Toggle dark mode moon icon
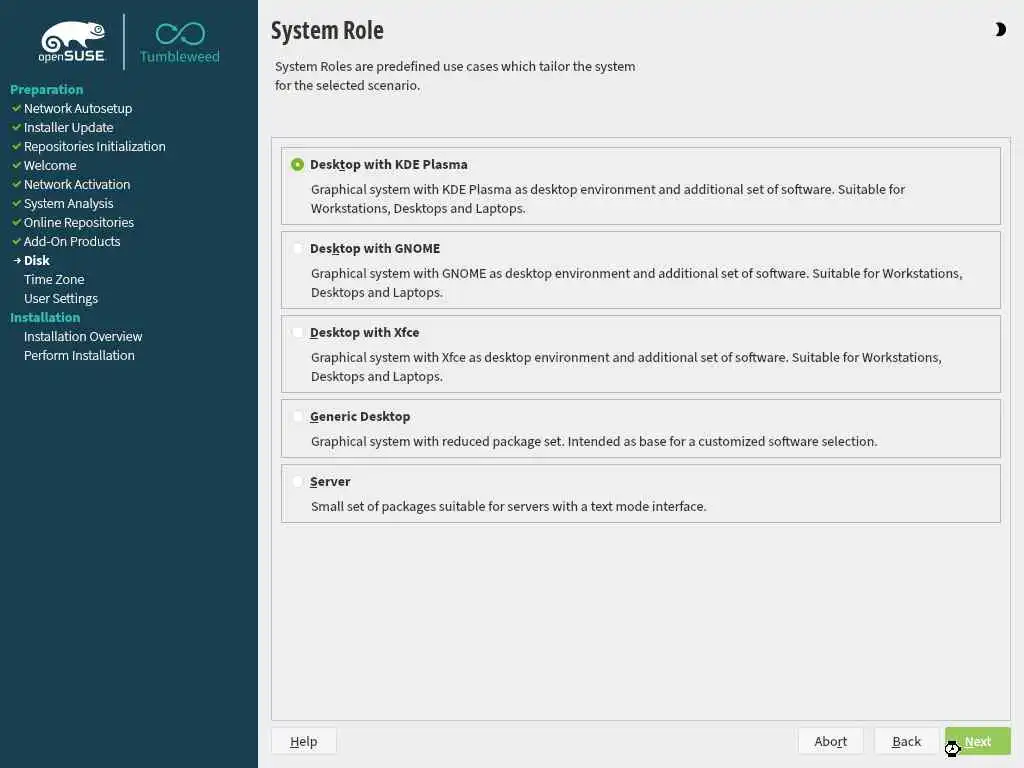This screenshot has height=768, width=1024. (1000, 30)
